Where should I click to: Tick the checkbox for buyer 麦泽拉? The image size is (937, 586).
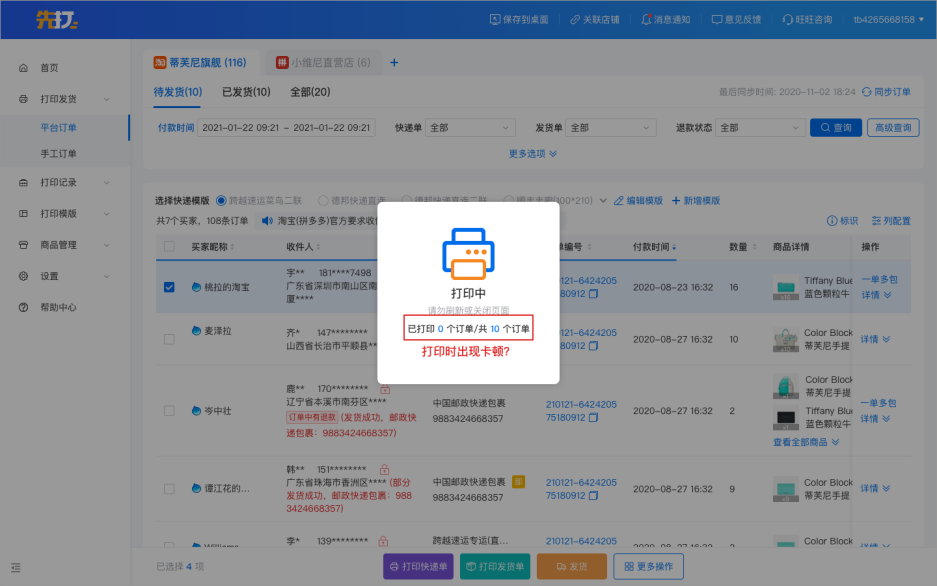point(169,331)
